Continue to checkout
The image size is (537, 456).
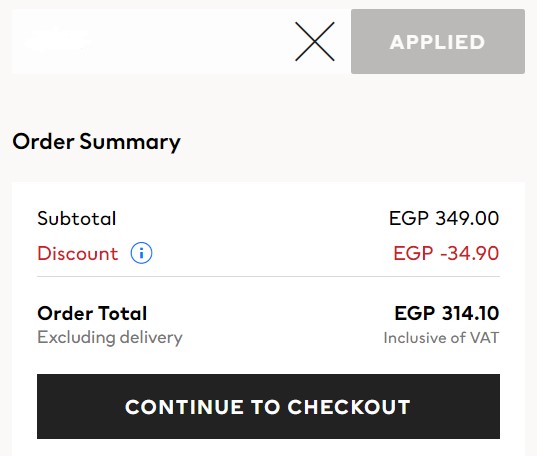pyautogui.click(x=268, y=406)
